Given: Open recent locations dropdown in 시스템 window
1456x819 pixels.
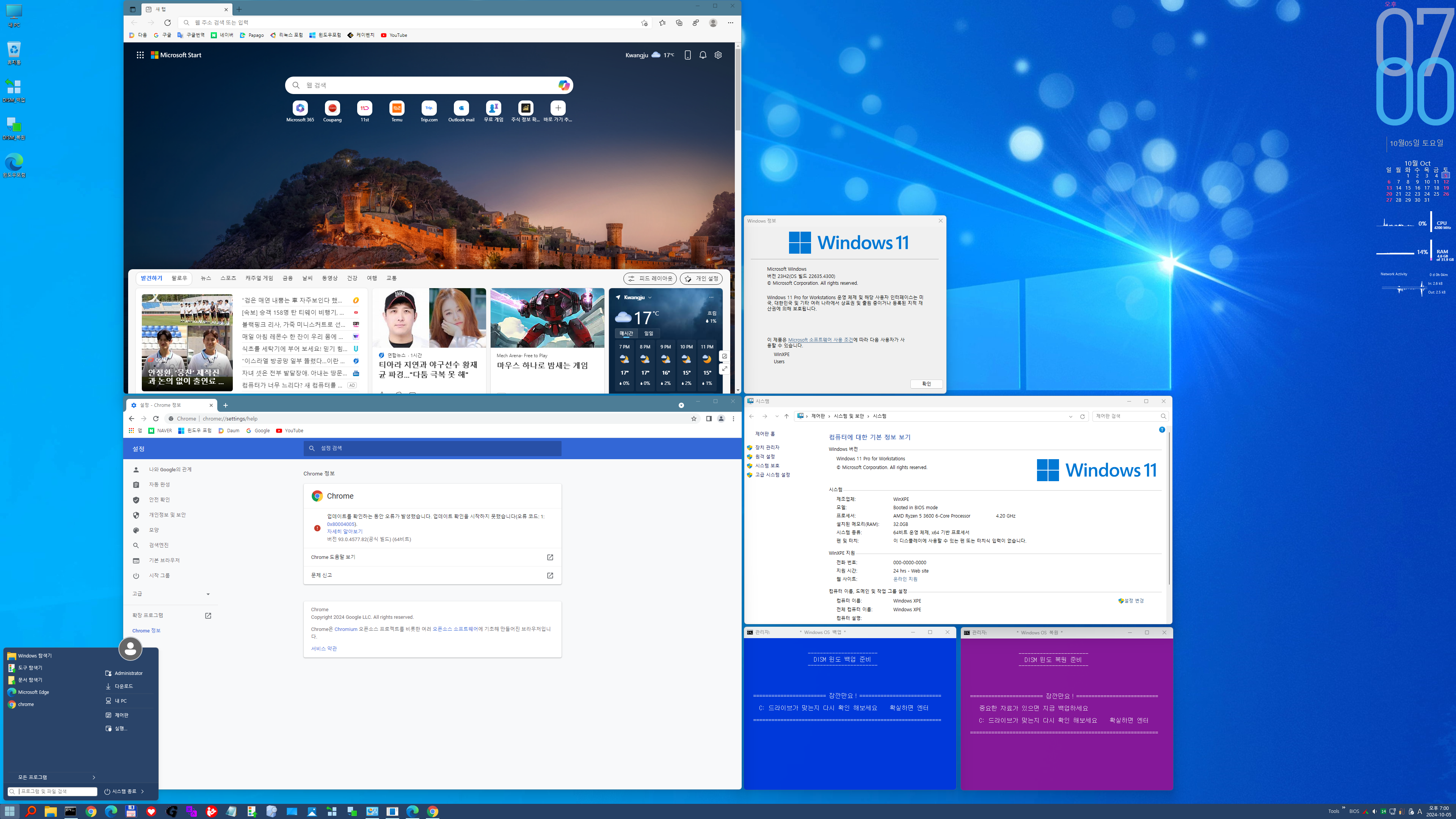Looking at the screenshot, I should [x=777, y=416].
